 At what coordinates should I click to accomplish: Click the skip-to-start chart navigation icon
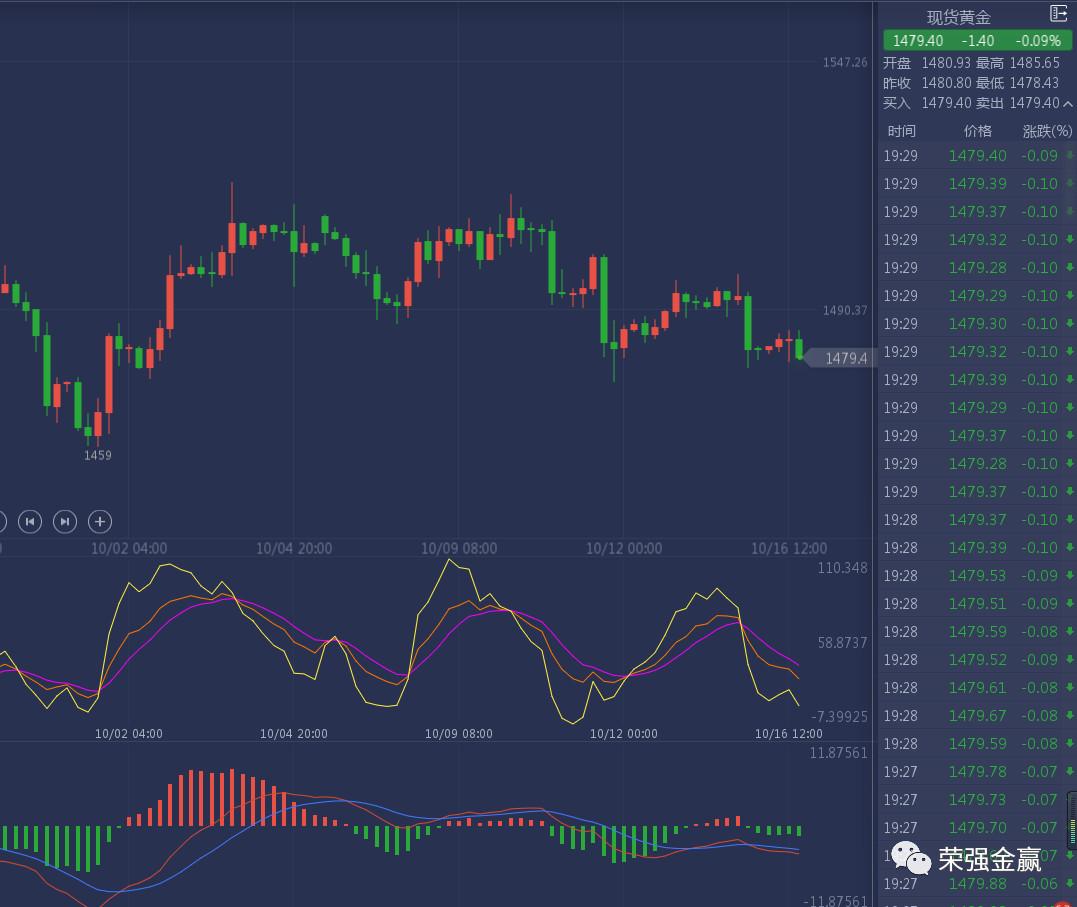[x=30, y=521]
